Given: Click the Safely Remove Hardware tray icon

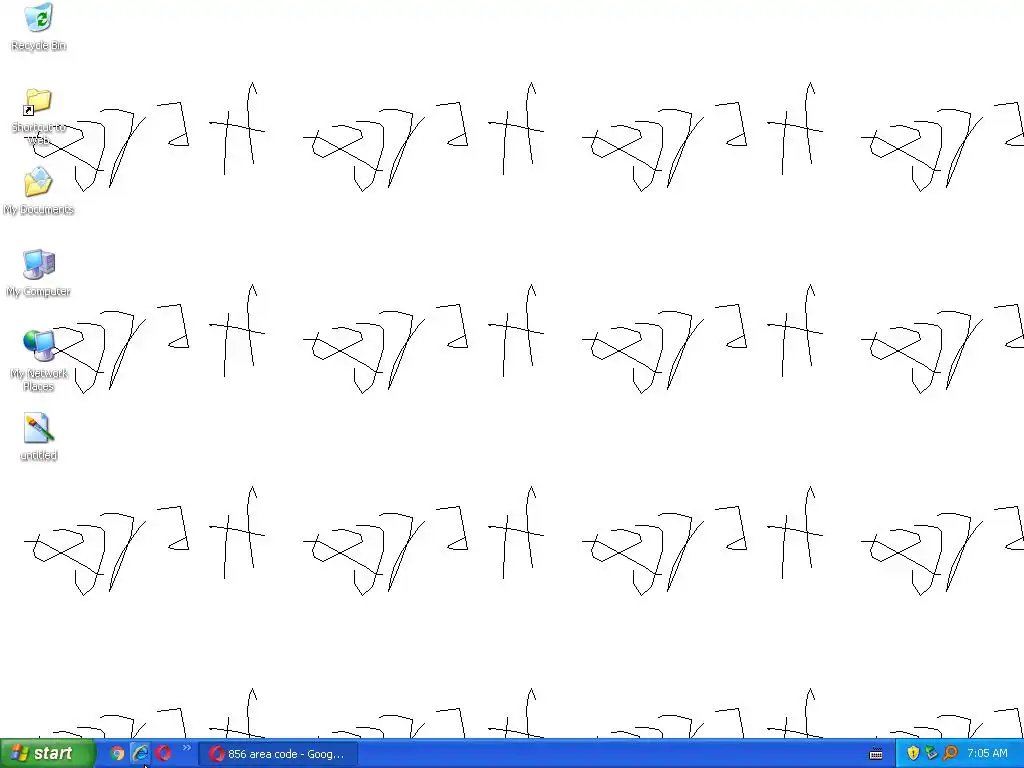Looking at the screenshot, I should (x=931, y=754).
